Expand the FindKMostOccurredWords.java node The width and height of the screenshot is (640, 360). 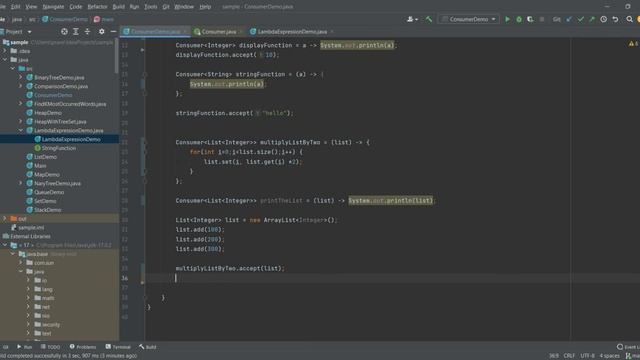pos(20,104)
